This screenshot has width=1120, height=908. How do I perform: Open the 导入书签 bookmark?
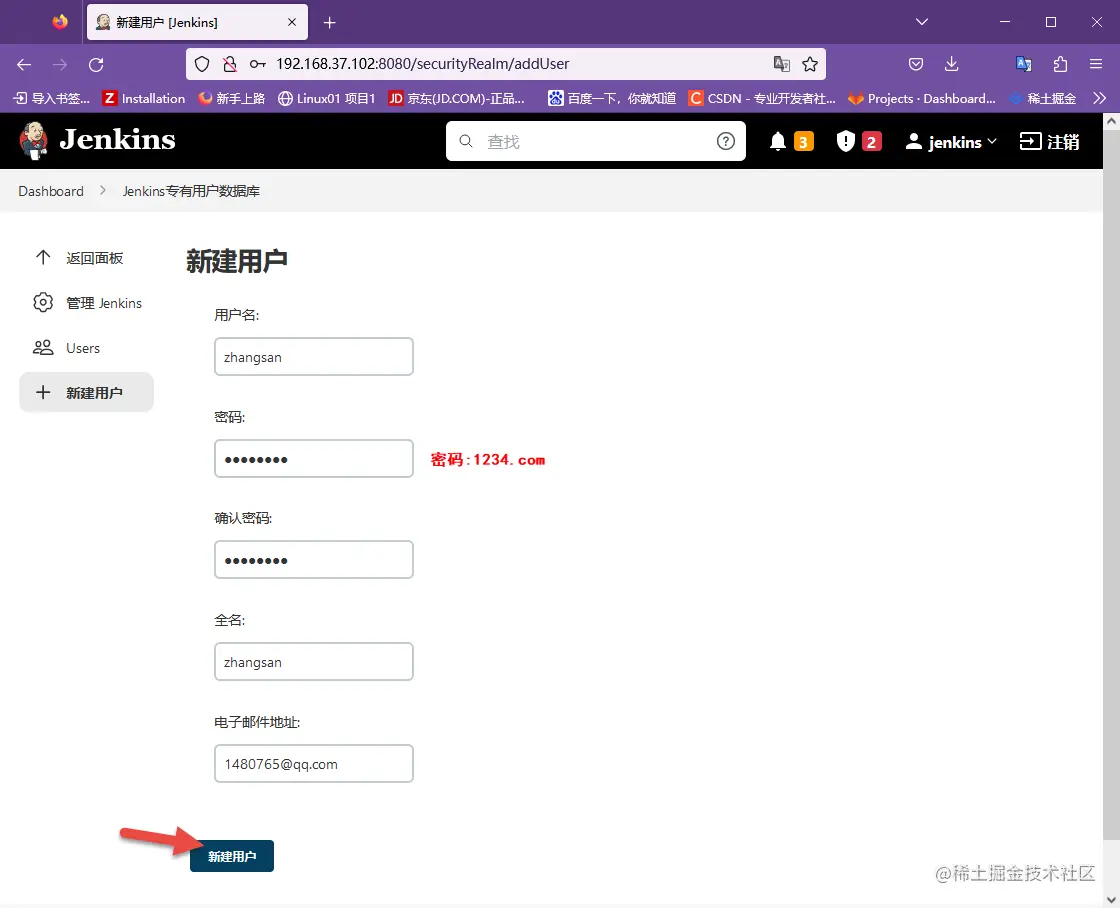click(52, 99)
